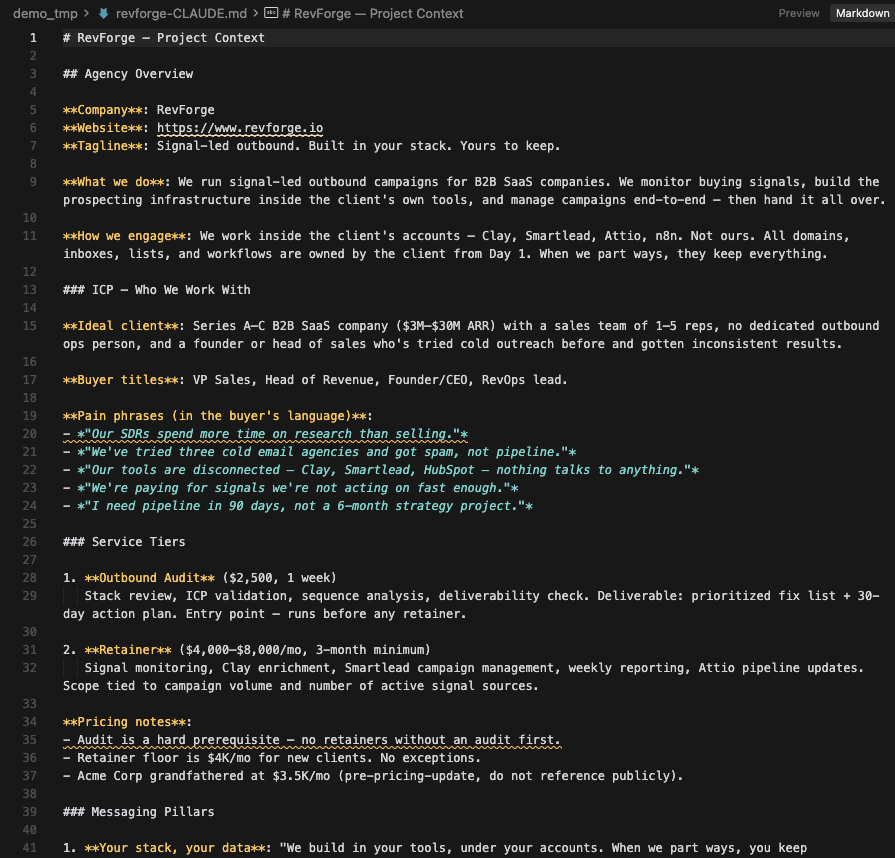Open the https://www.revforge.io link
The width and height of the screenshot is (895, 858).
240,128
